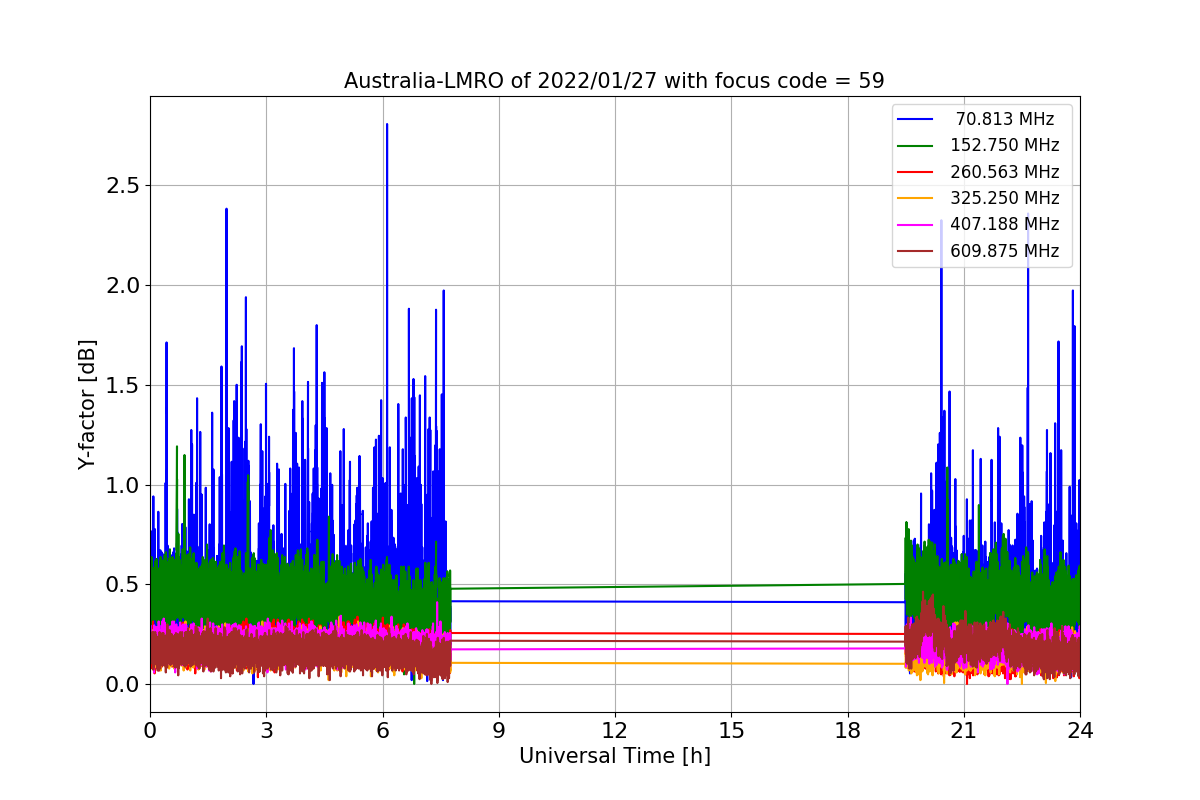This screenshot has width=1200, height=800.
Task: Click the green line sample in legend
Action: (x=917, y=146)
